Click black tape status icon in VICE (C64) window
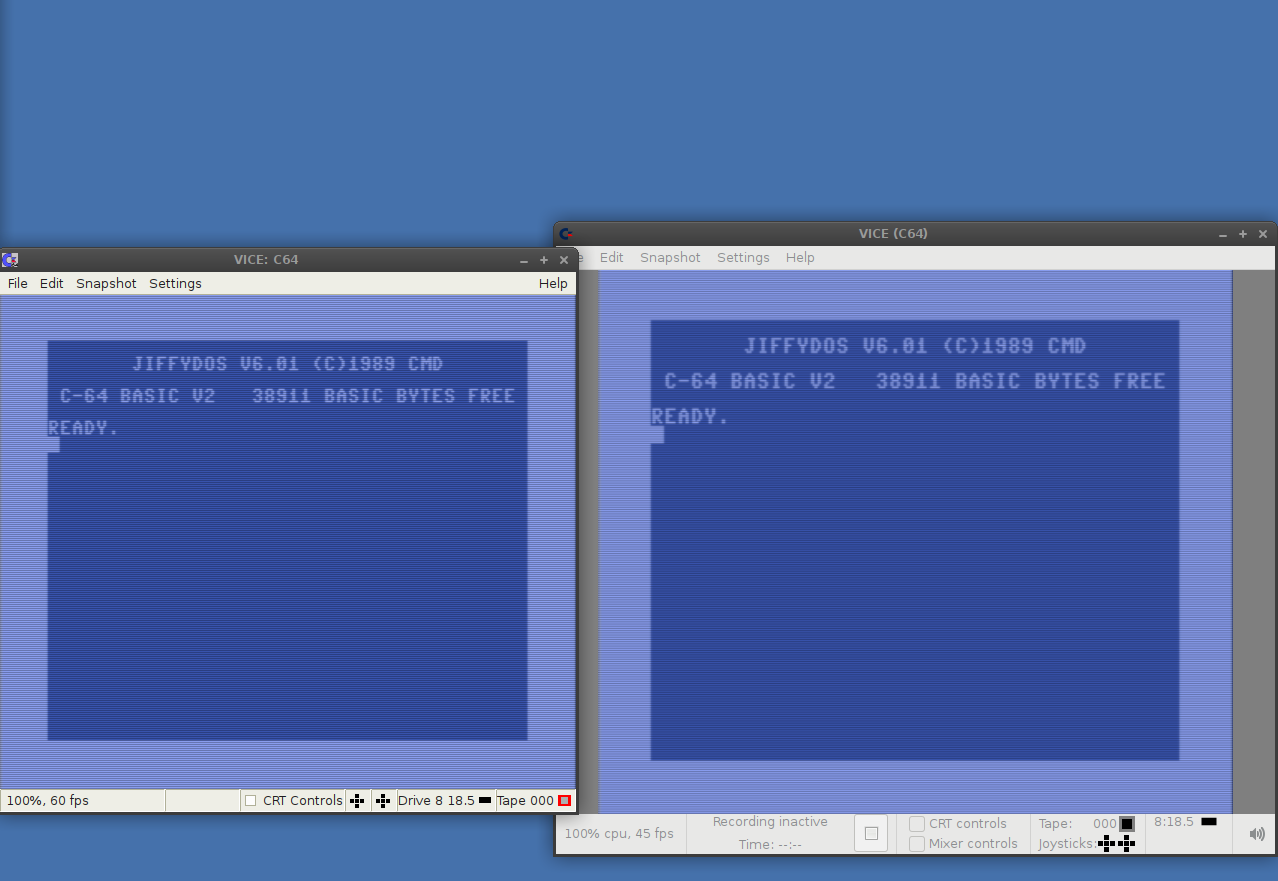The image size is (1278, 881). (1127, 824)
